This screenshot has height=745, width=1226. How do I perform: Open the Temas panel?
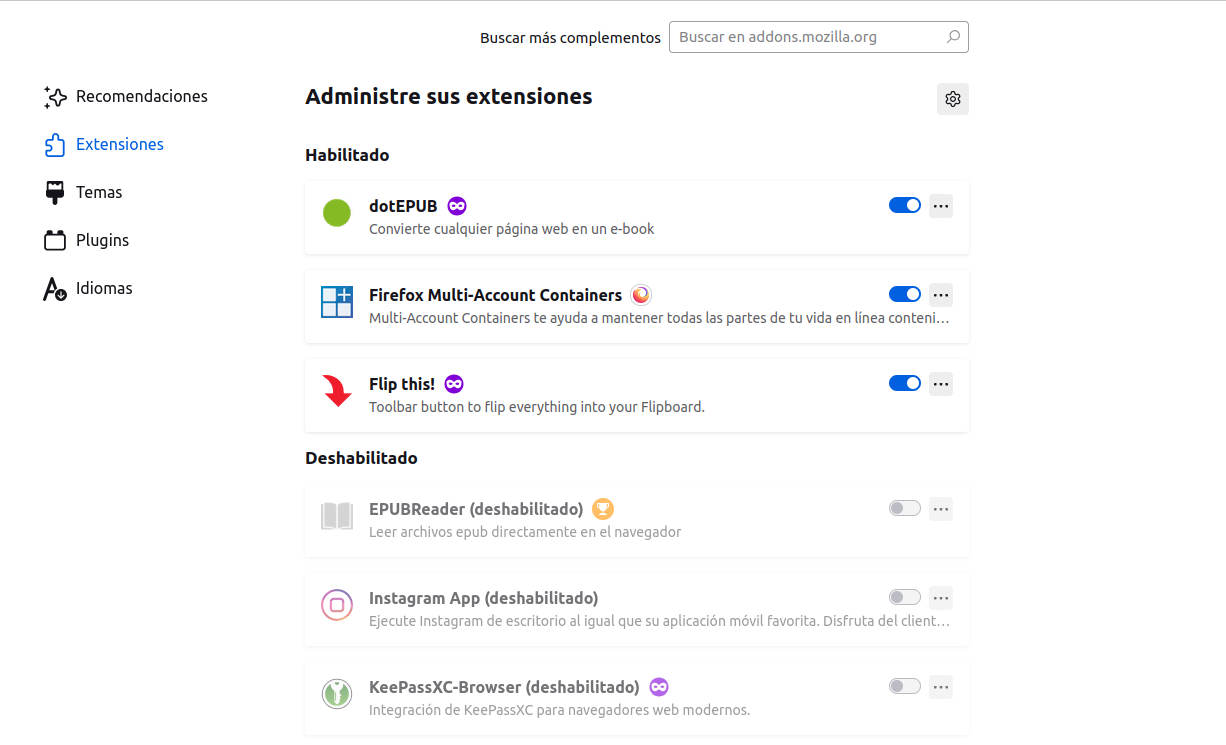click(100, 192)
